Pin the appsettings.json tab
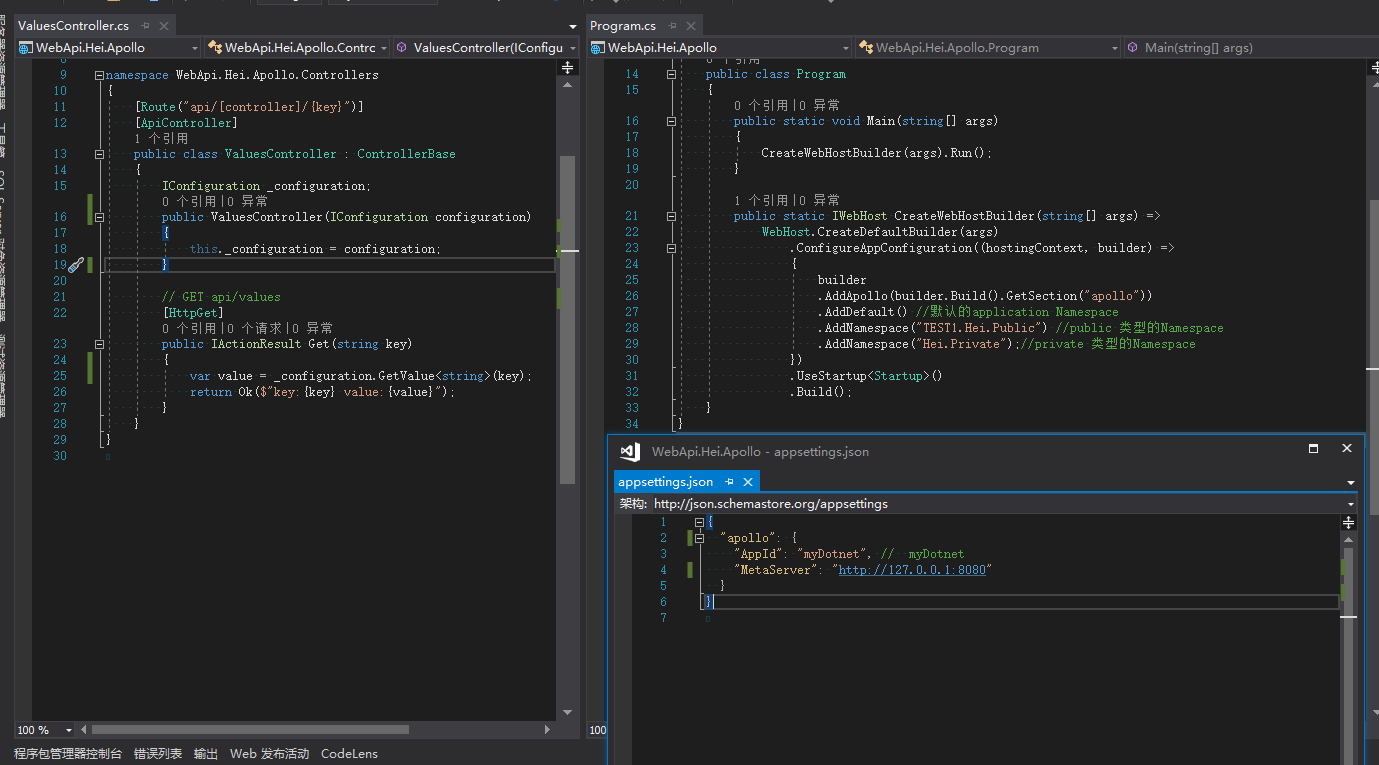 point(730,482)
